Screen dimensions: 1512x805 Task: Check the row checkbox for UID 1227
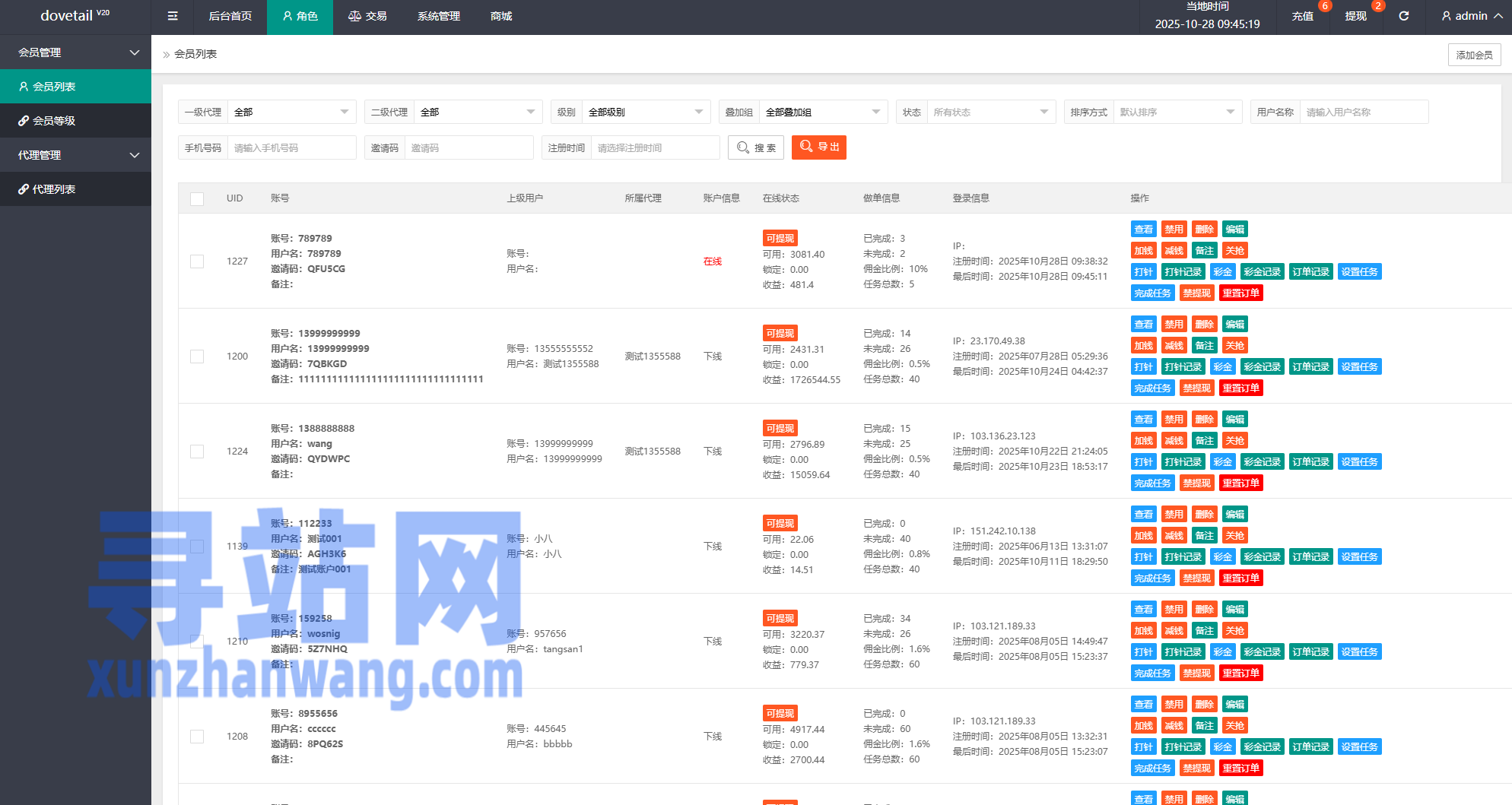pos(197,261)
